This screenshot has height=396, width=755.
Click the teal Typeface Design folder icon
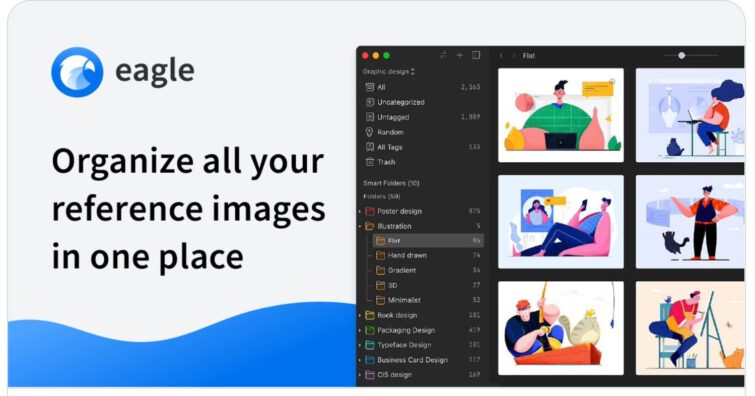370,345
